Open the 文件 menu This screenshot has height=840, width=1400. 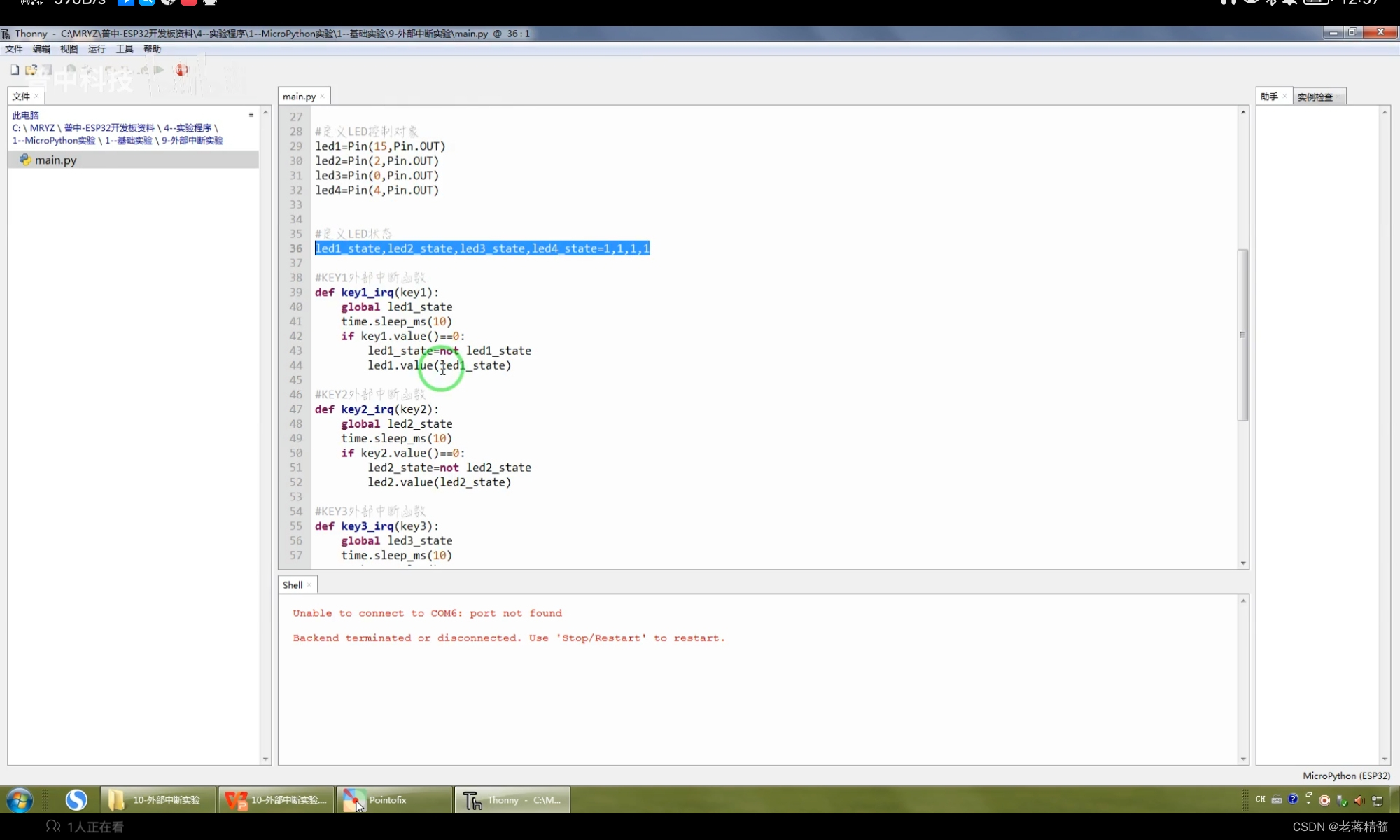point(15,48)
